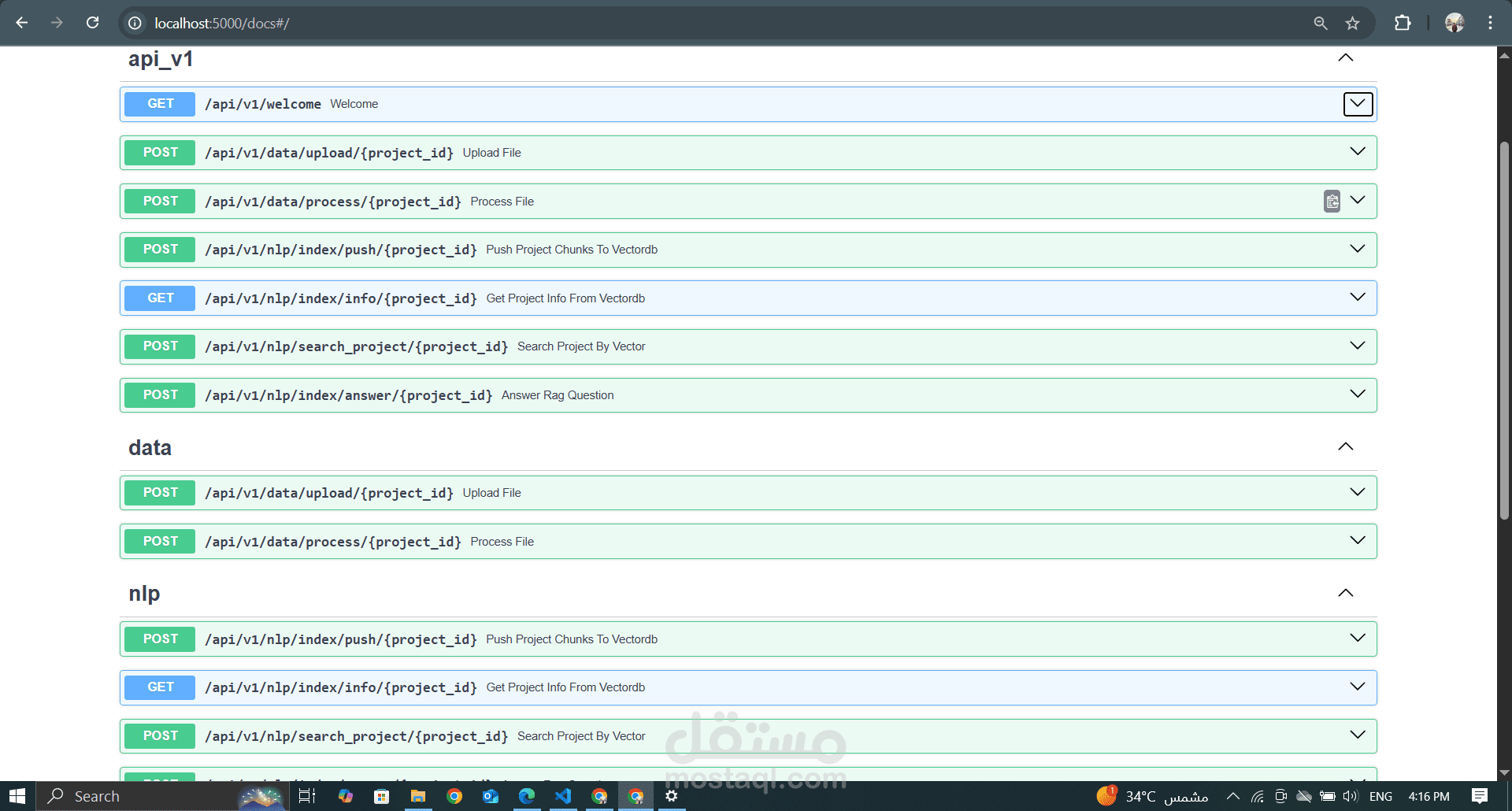1512x811 pixels.
Task: Click path /api/v1/nlp/index/answer/{project_id}
Action: coord(349,395)
